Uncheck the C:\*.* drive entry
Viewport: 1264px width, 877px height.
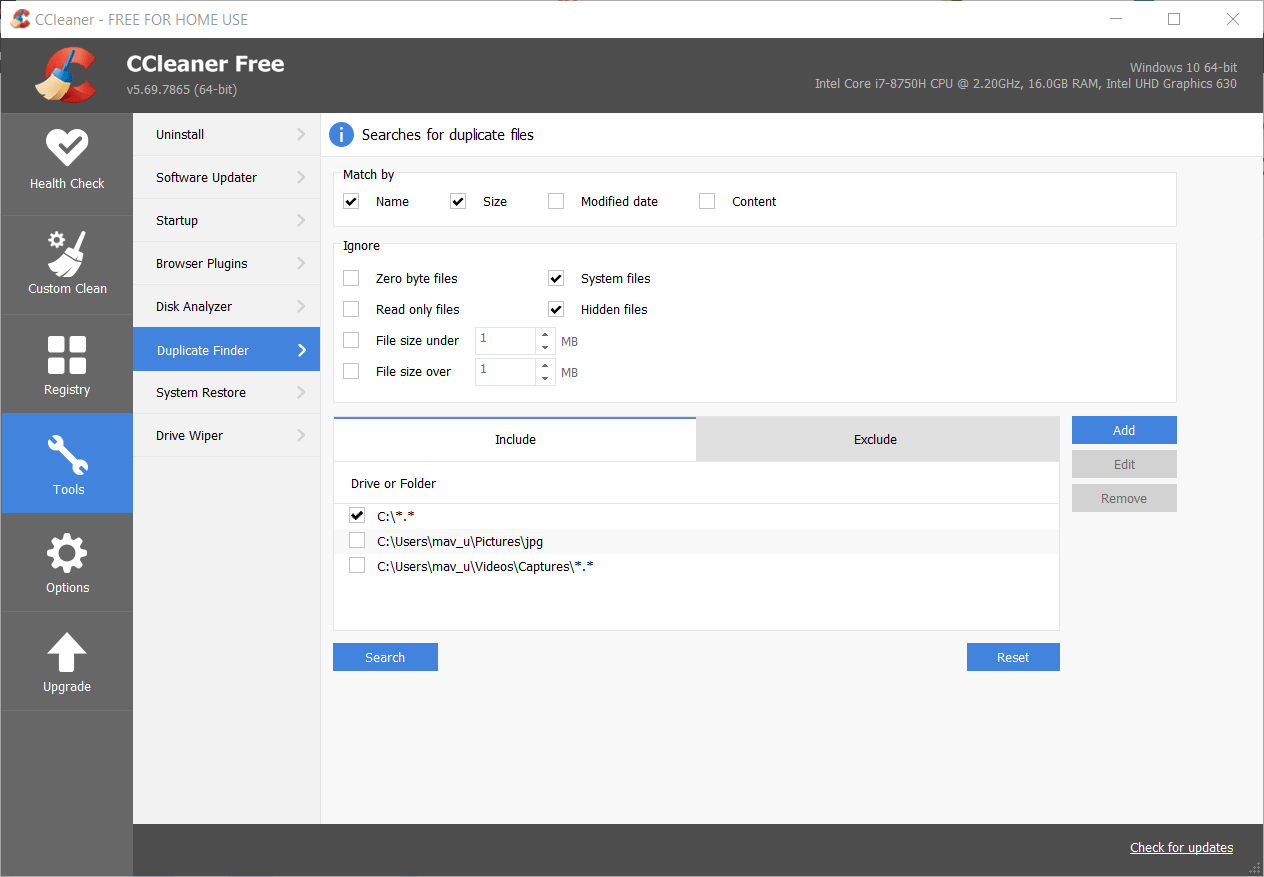(357, 515)
